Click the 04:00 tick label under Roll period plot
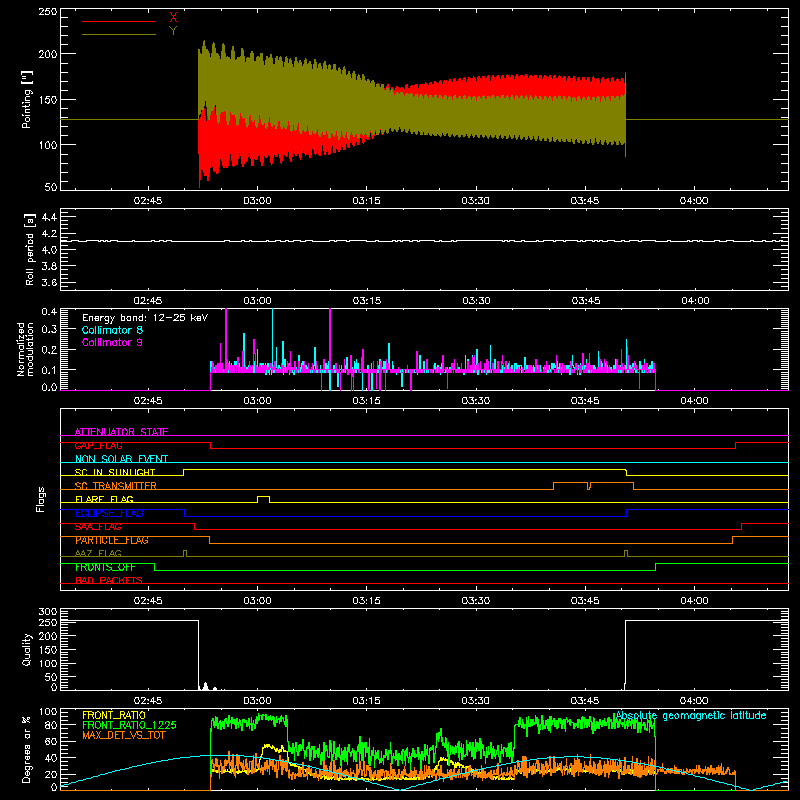The width and height of the screenshot is (800, 800). pos(694,301)
